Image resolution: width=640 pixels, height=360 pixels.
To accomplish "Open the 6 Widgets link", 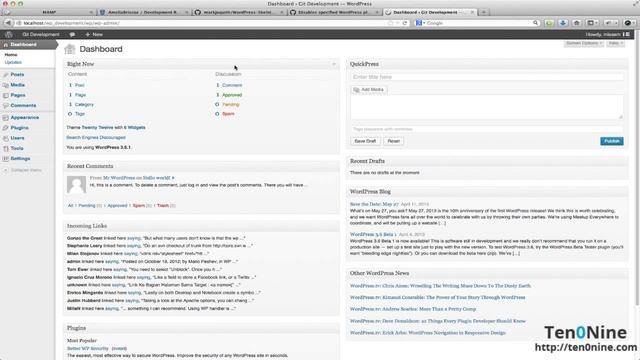I will point(134,127).
